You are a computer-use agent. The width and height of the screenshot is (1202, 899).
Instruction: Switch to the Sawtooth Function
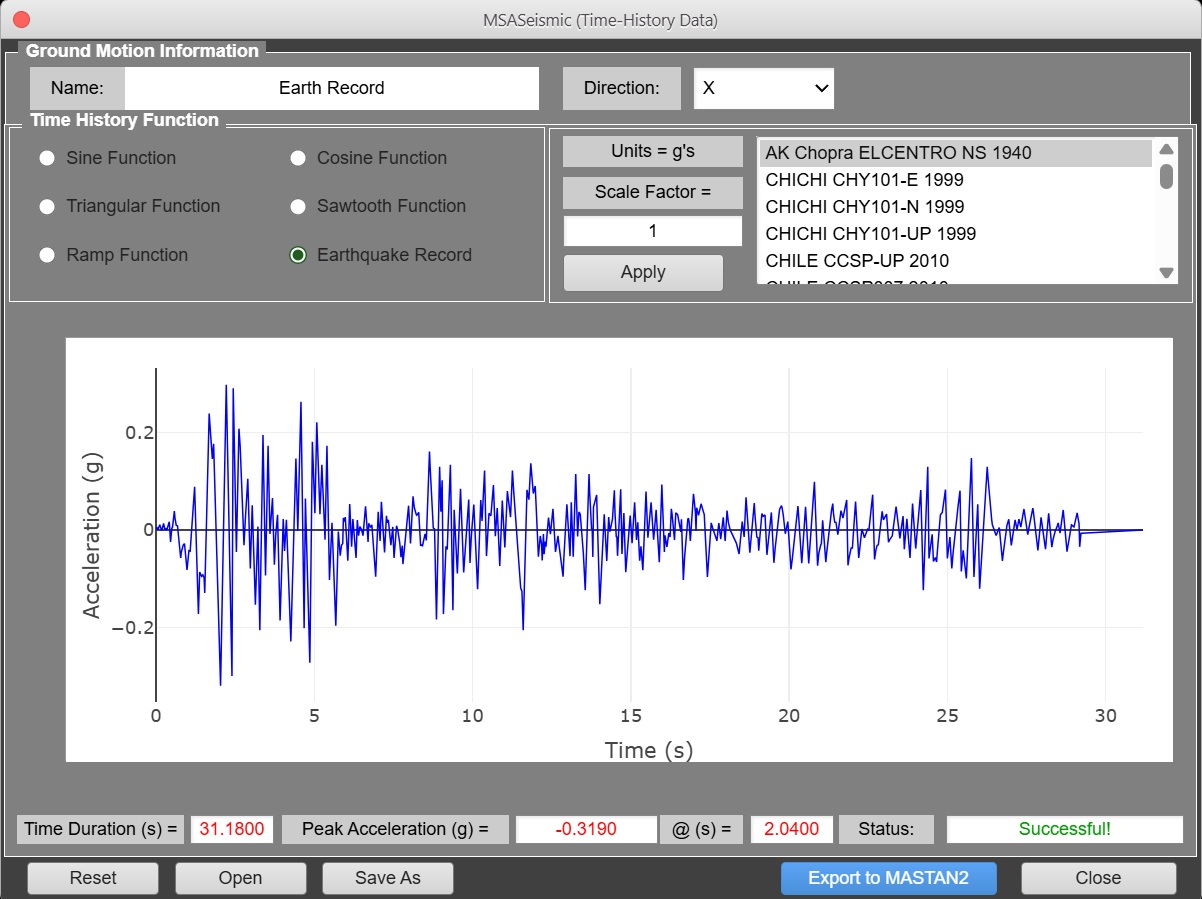click(x=297, y=206)
